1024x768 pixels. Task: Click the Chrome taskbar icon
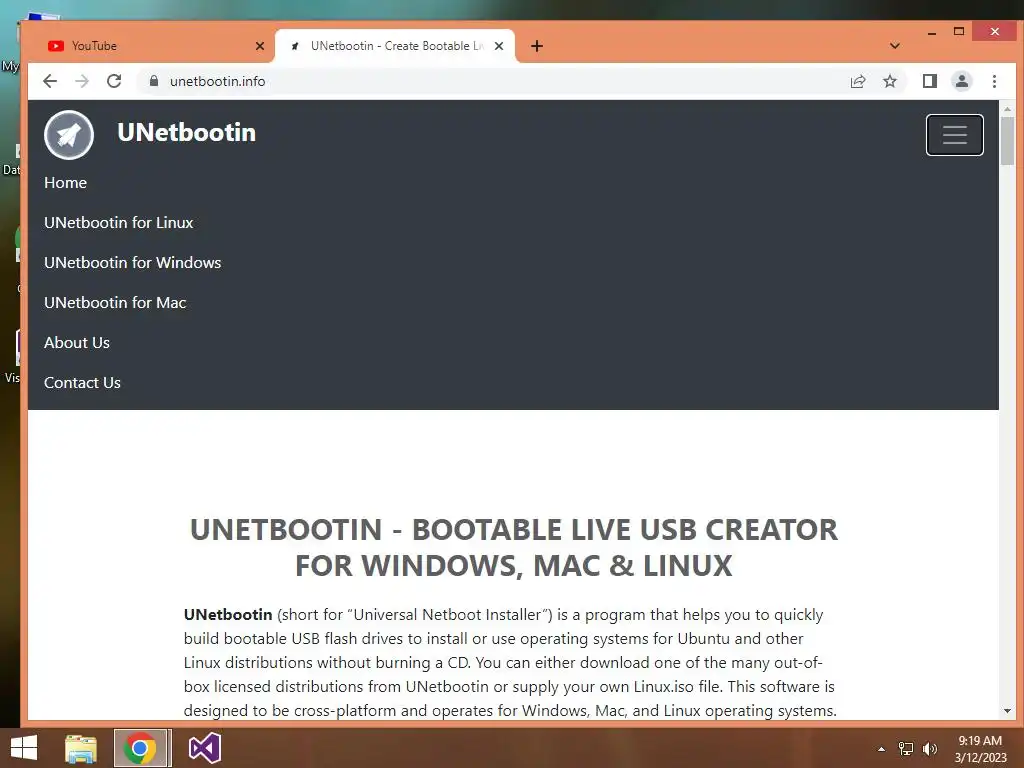click(x=140, y=748)
